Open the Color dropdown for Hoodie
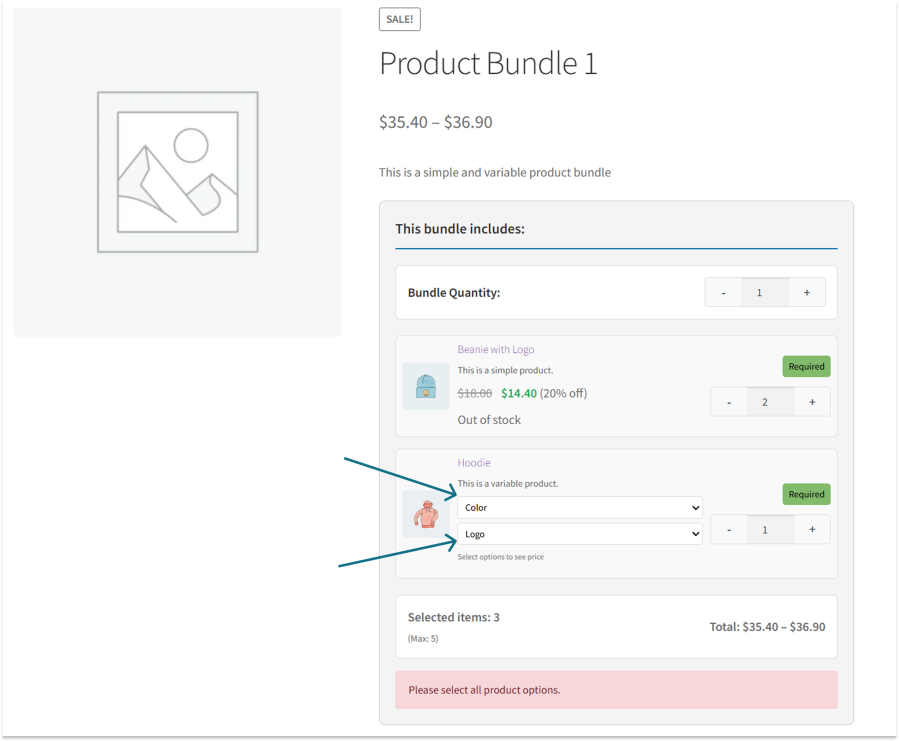Screen dimensions: 899x741 click(x=580, y=507)
